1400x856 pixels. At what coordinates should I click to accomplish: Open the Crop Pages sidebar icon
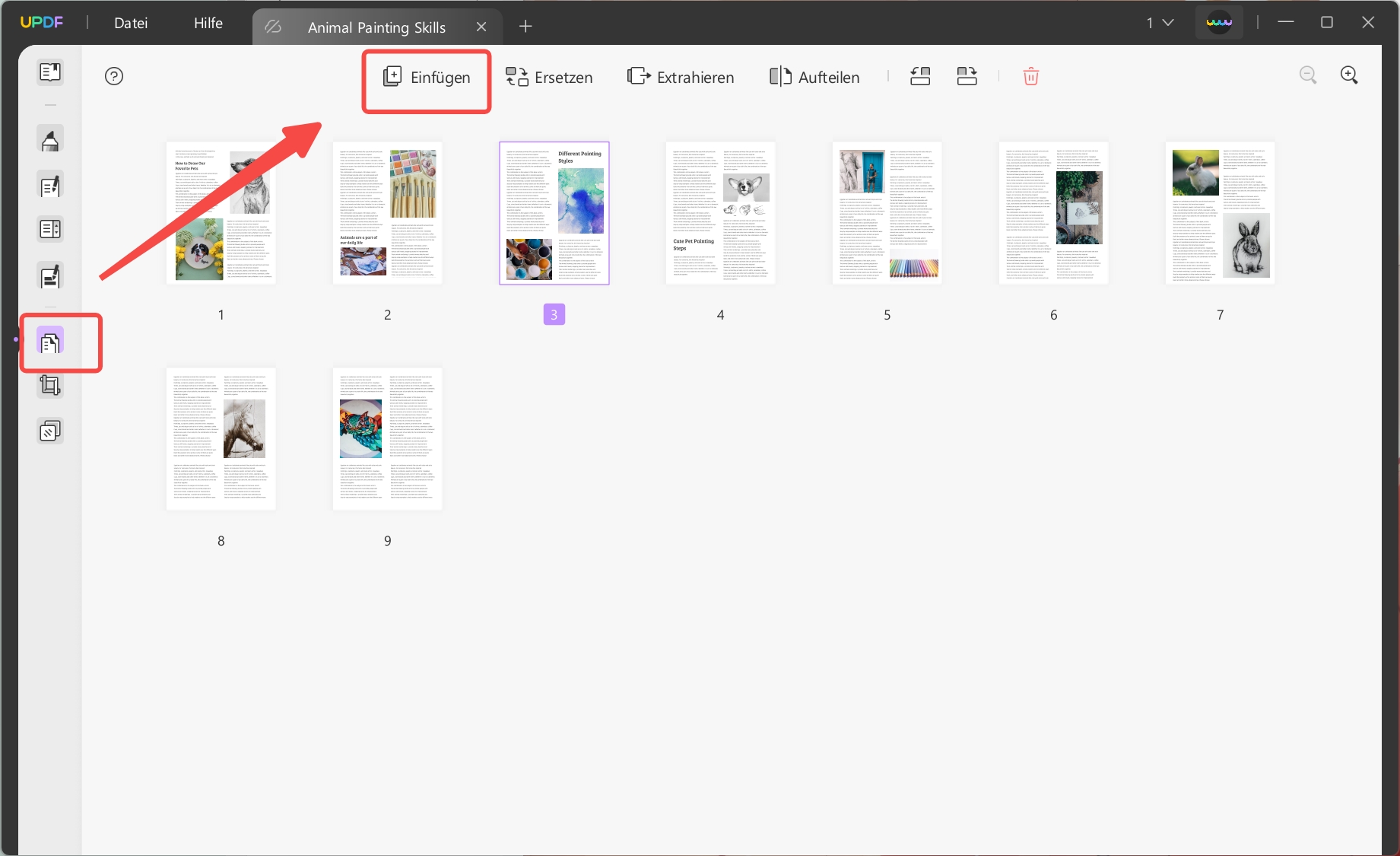pos(50,385)
